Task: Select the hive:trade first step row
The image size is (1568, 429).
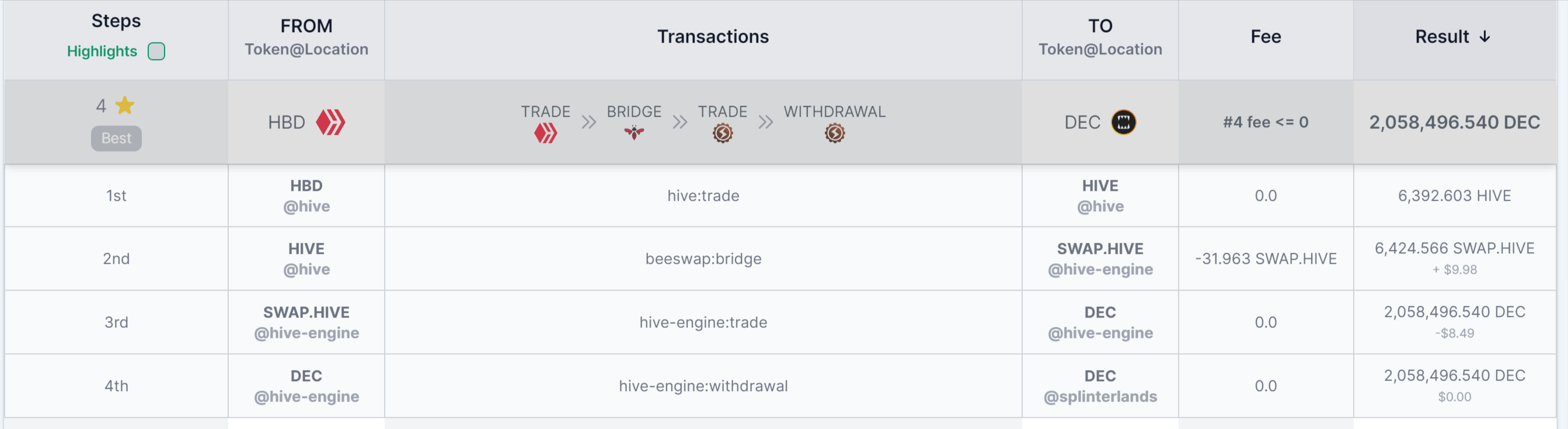Action: (780, 196)
